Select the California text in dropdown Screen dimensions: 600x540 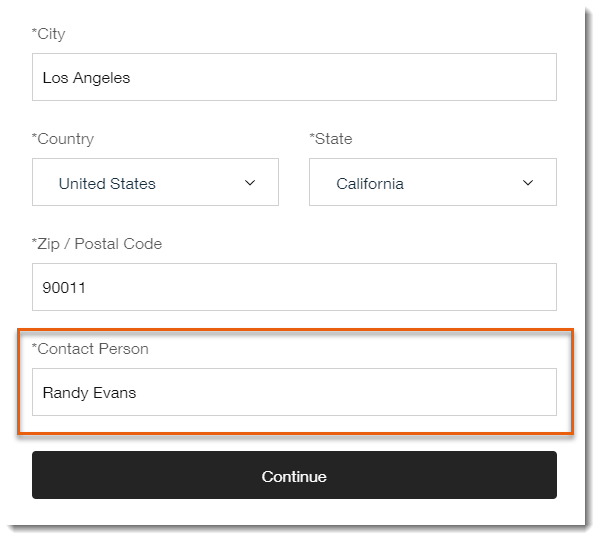[370, 184]
